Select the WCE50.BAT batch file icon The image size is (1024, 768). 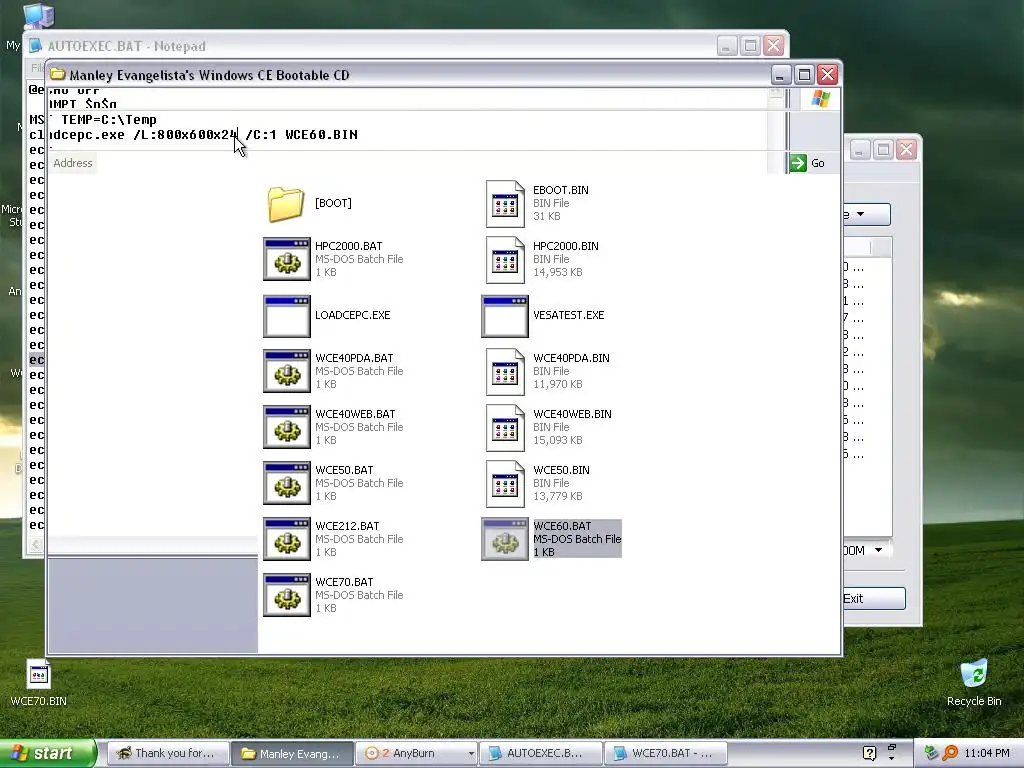pos(286,484)
